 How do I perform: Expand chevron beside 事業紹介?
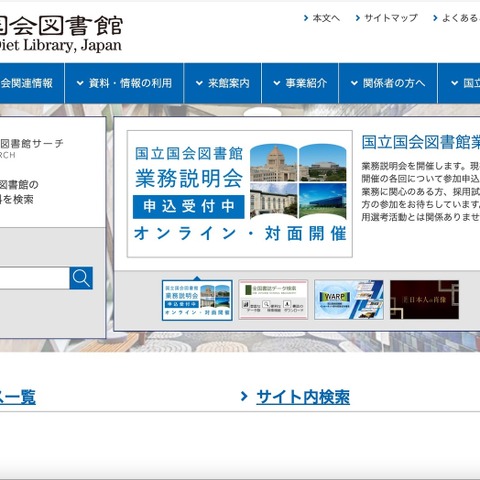(x=277, y=83)
